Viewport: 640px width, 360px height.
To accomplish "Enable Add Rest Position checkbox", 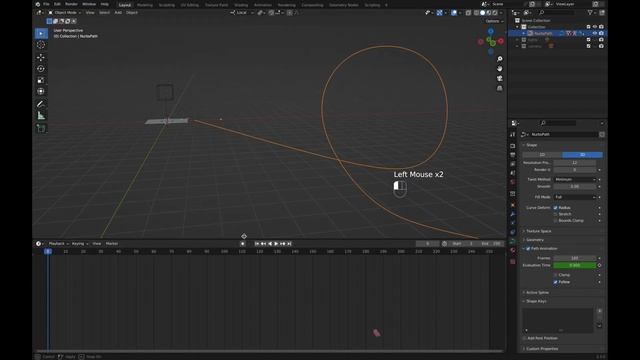I will 524,338.
